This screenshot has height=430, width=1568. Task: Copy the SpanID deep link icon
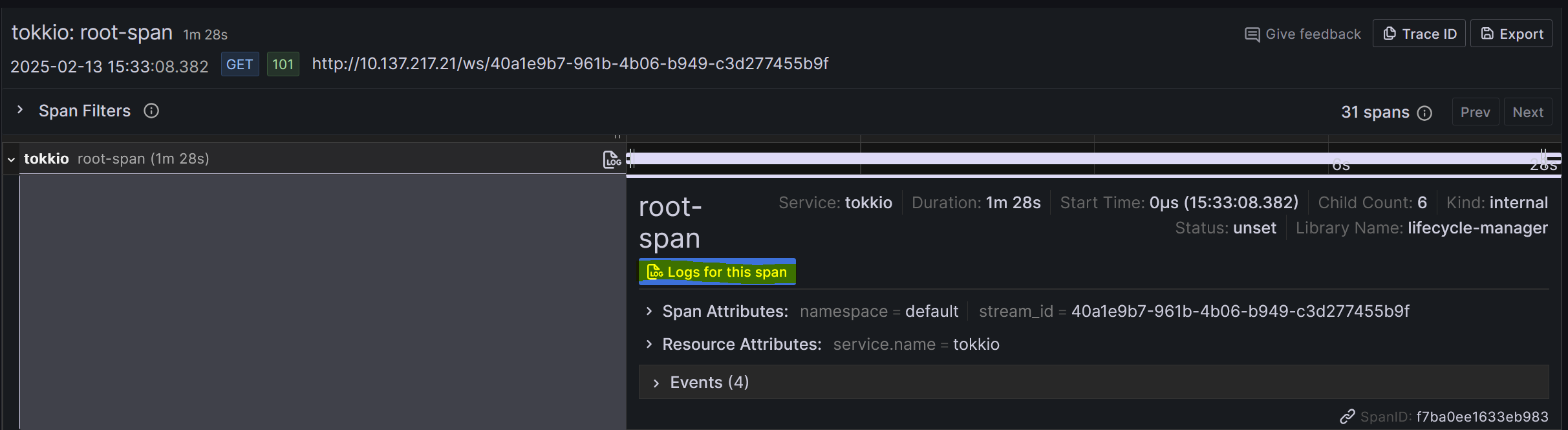(x=1348, y=417)
